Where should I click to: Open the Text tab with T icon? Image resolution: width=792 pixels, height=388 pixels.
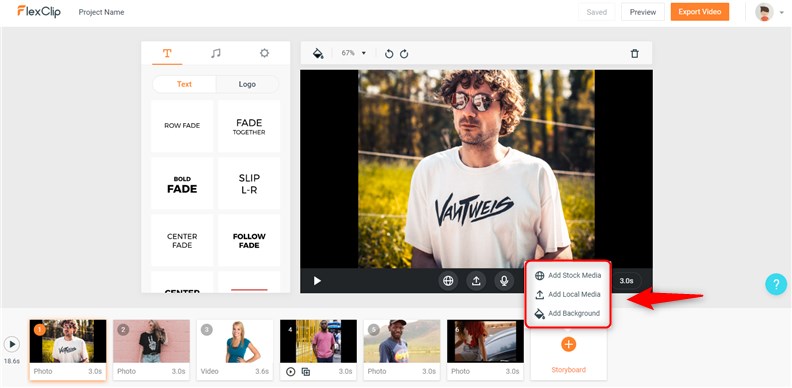167,53
